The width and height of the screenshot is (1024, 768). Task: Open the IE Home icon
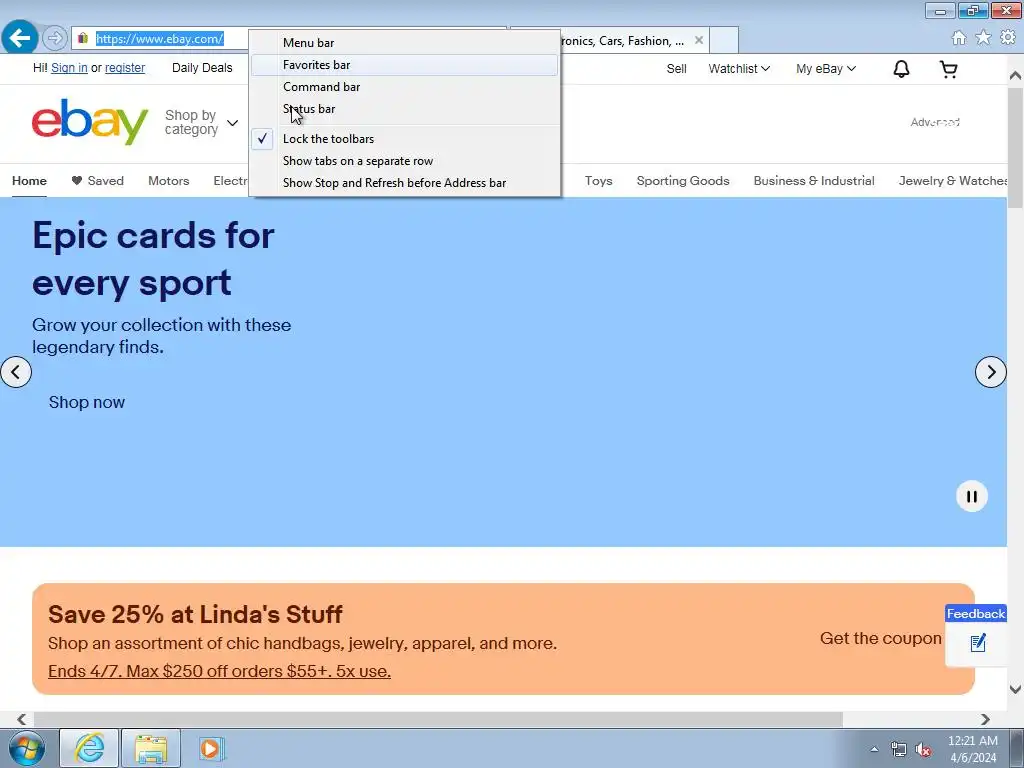959,38
